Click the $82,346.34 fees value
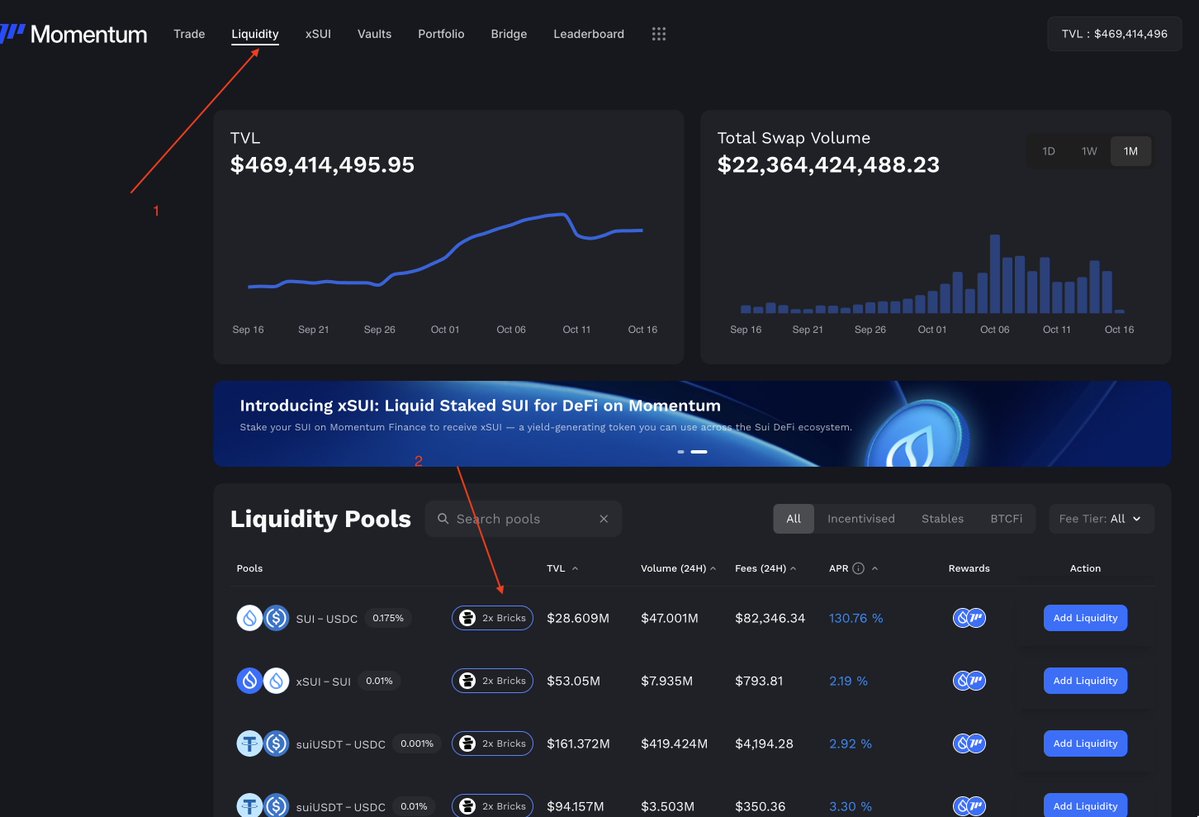Screen dimensions: 1199x817 (x=770, y=617)
